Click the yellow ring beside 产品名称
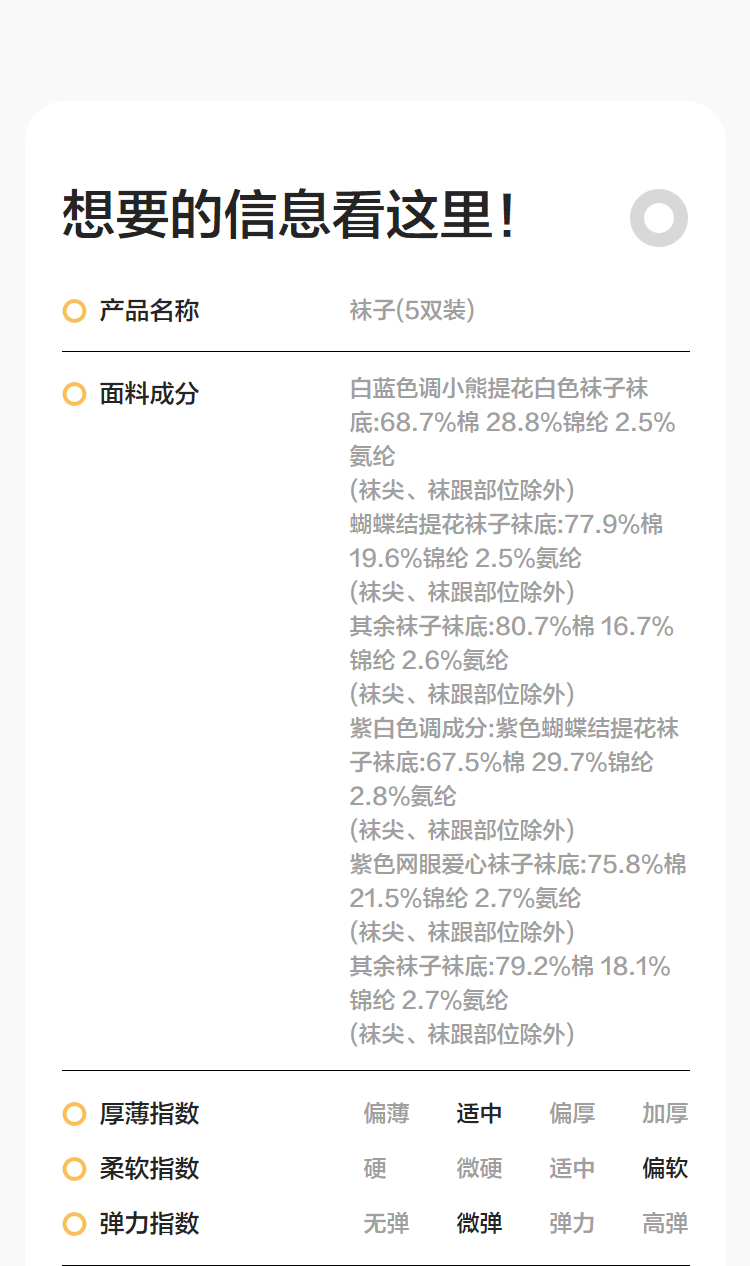The image size is (750, 1266). pyautogui.click(x=74, y=311)
